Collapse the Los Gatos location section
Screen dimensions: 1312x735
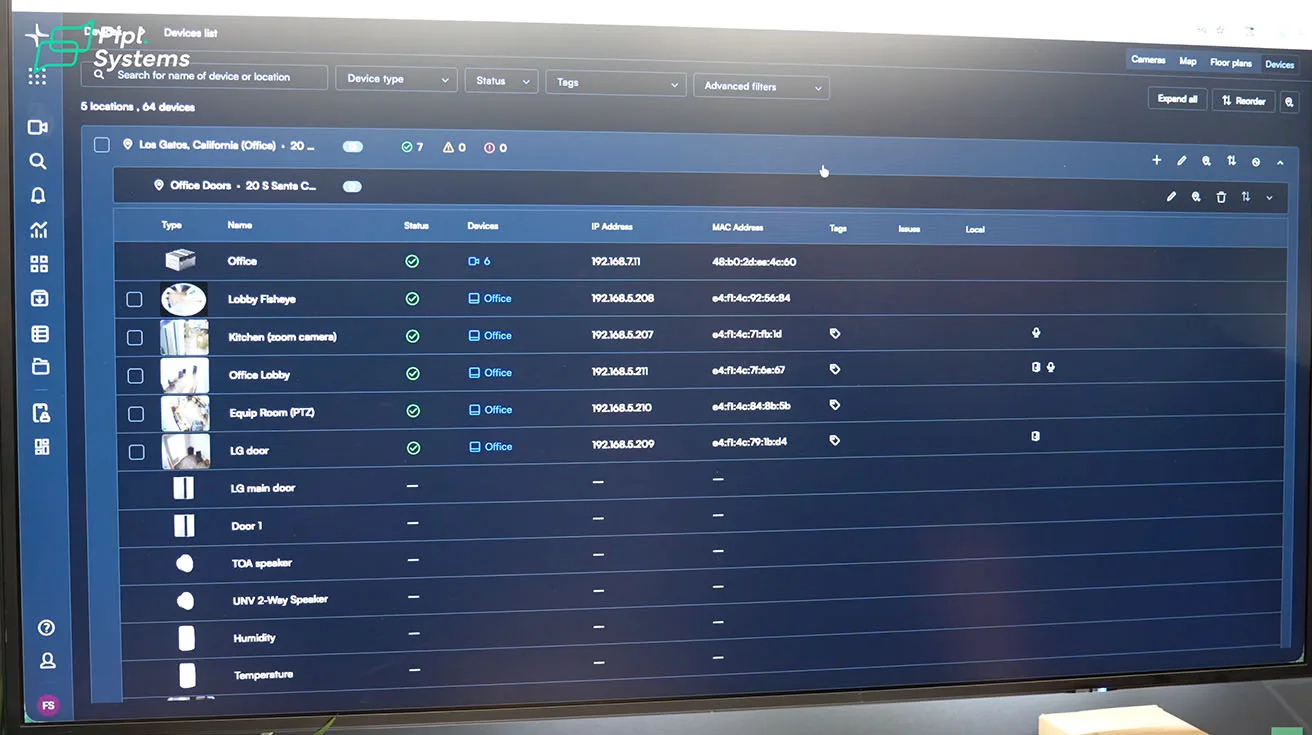tap(1280, 162)
